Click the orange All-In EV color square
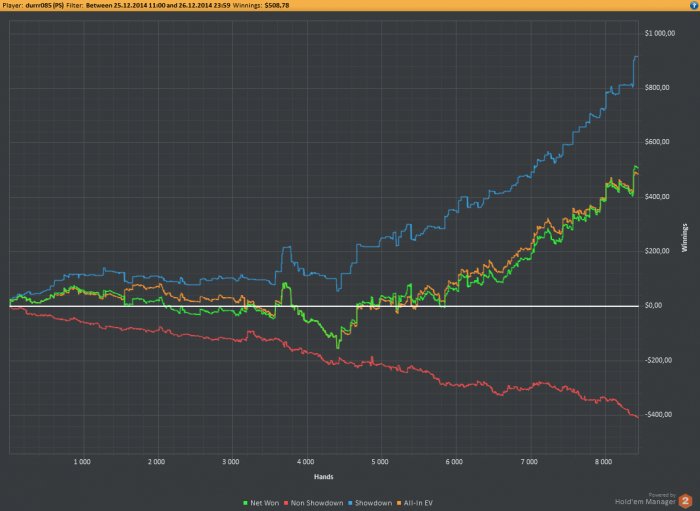The width and height of the screenshot is (700, 511). pos(399,503)
